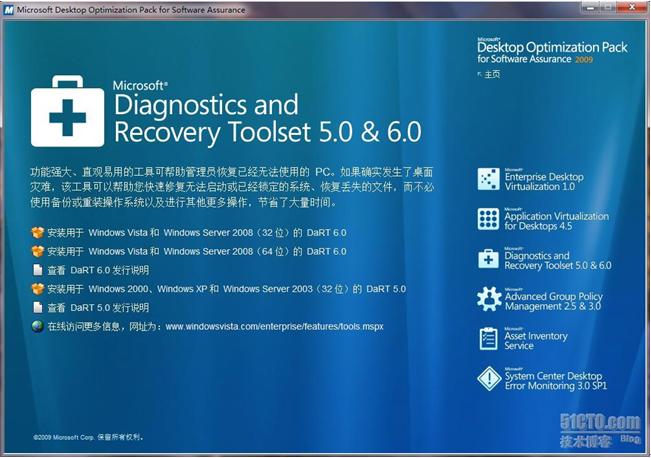
Task: Click the Diagnostics and Recovery Toolset sidebar icon
Action: (x=488, y=259)
